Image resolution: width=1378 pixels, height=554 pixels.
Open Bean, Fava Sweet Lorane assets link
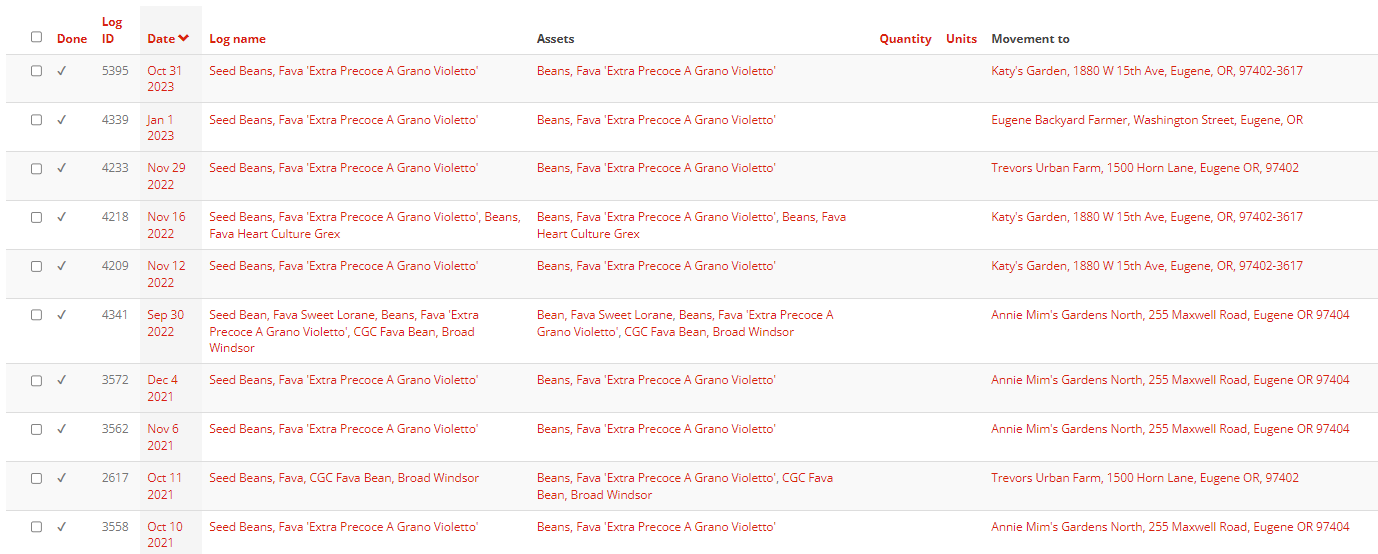click(x=685, y=323)
